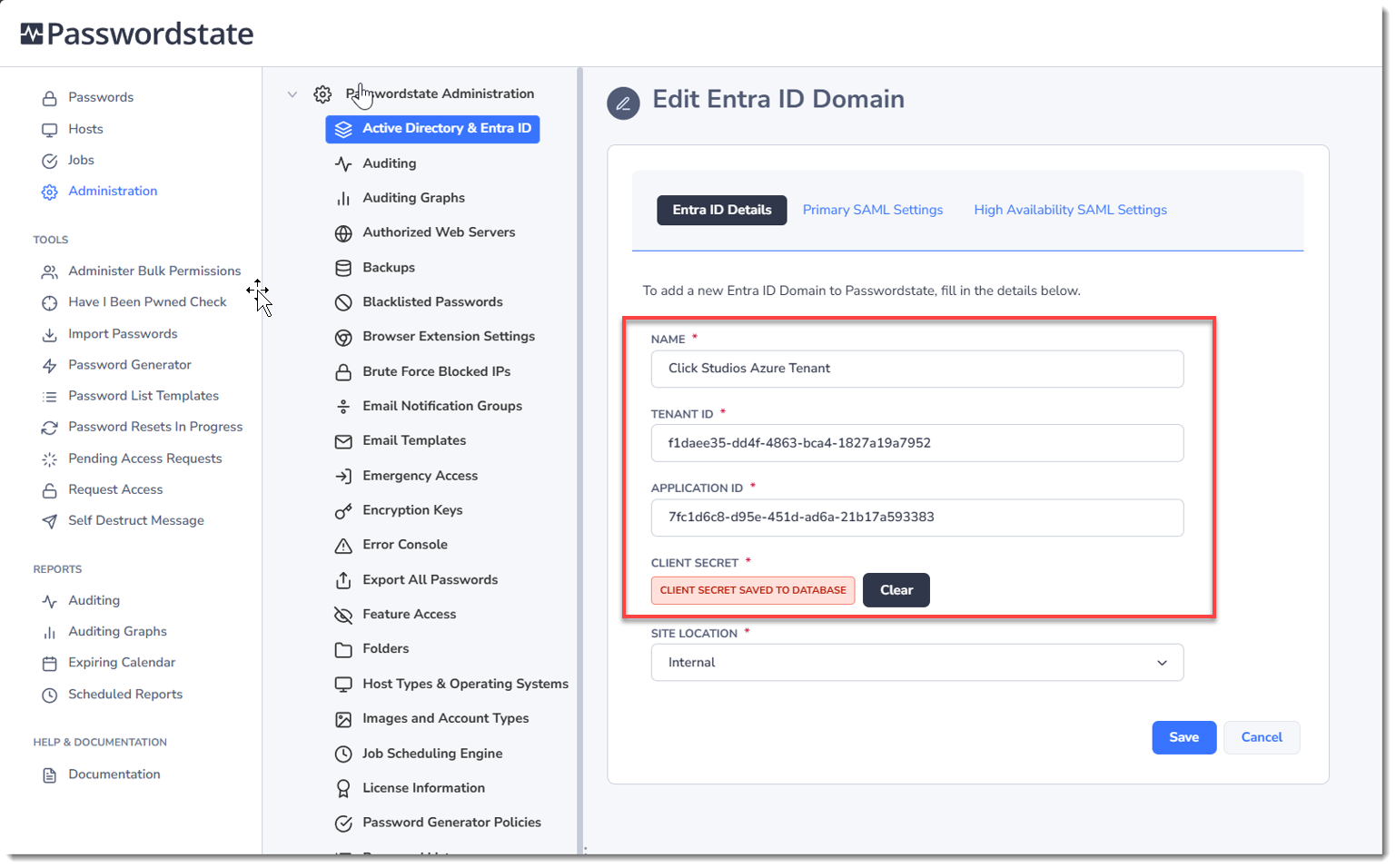The height and width of the screenshot is (868, 1396).
Task: Click the Passwords lock icon in sidebar
Action: pyautogui.click(x=50, y=98)
